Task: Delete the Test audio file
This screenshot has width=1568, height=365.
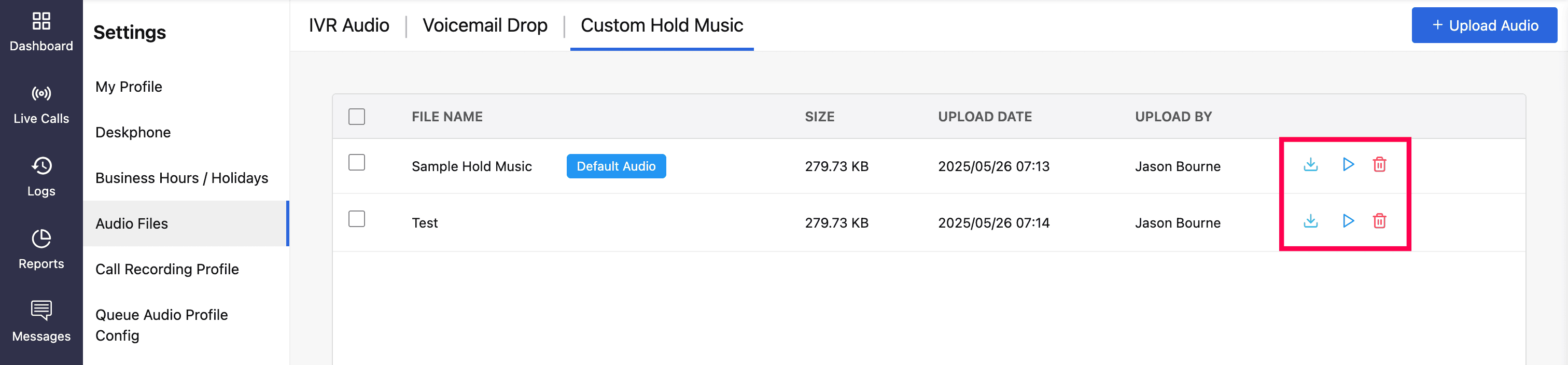Action: (1379, 221)
